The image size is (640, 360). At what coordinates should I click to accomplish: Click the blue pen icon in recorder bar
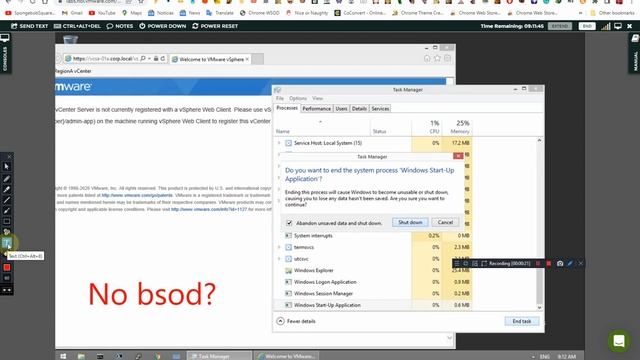pos(570,264)
